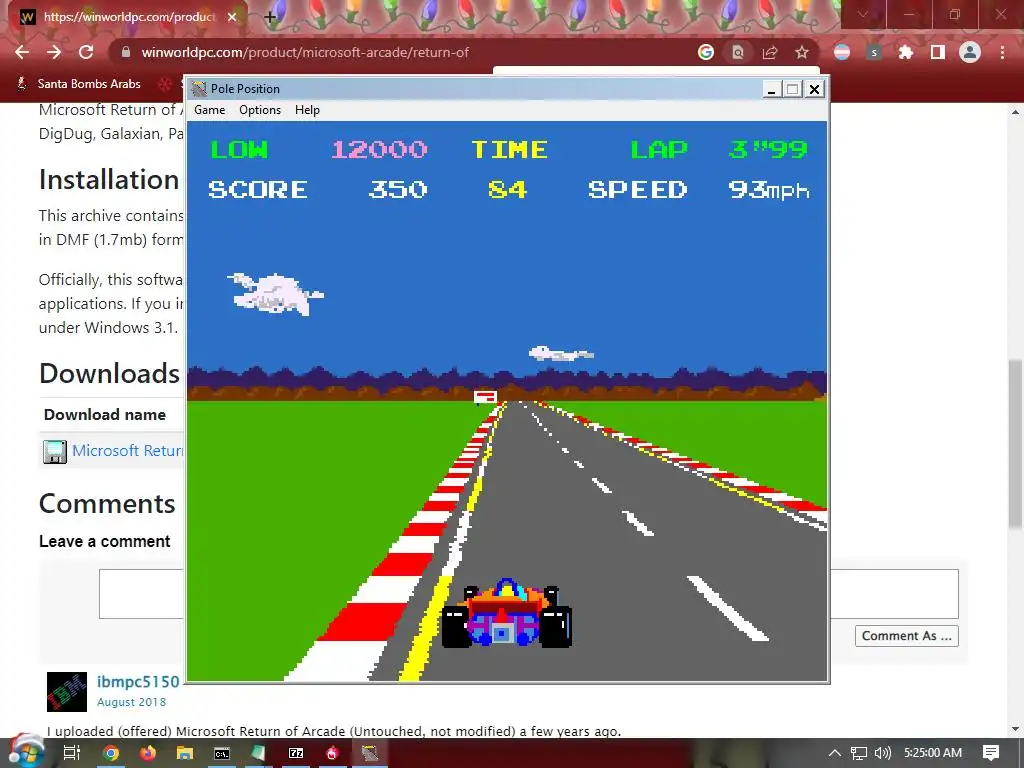1024x768 pixels.
Task: Click floppy disk icon beside download
Action: 55,451
